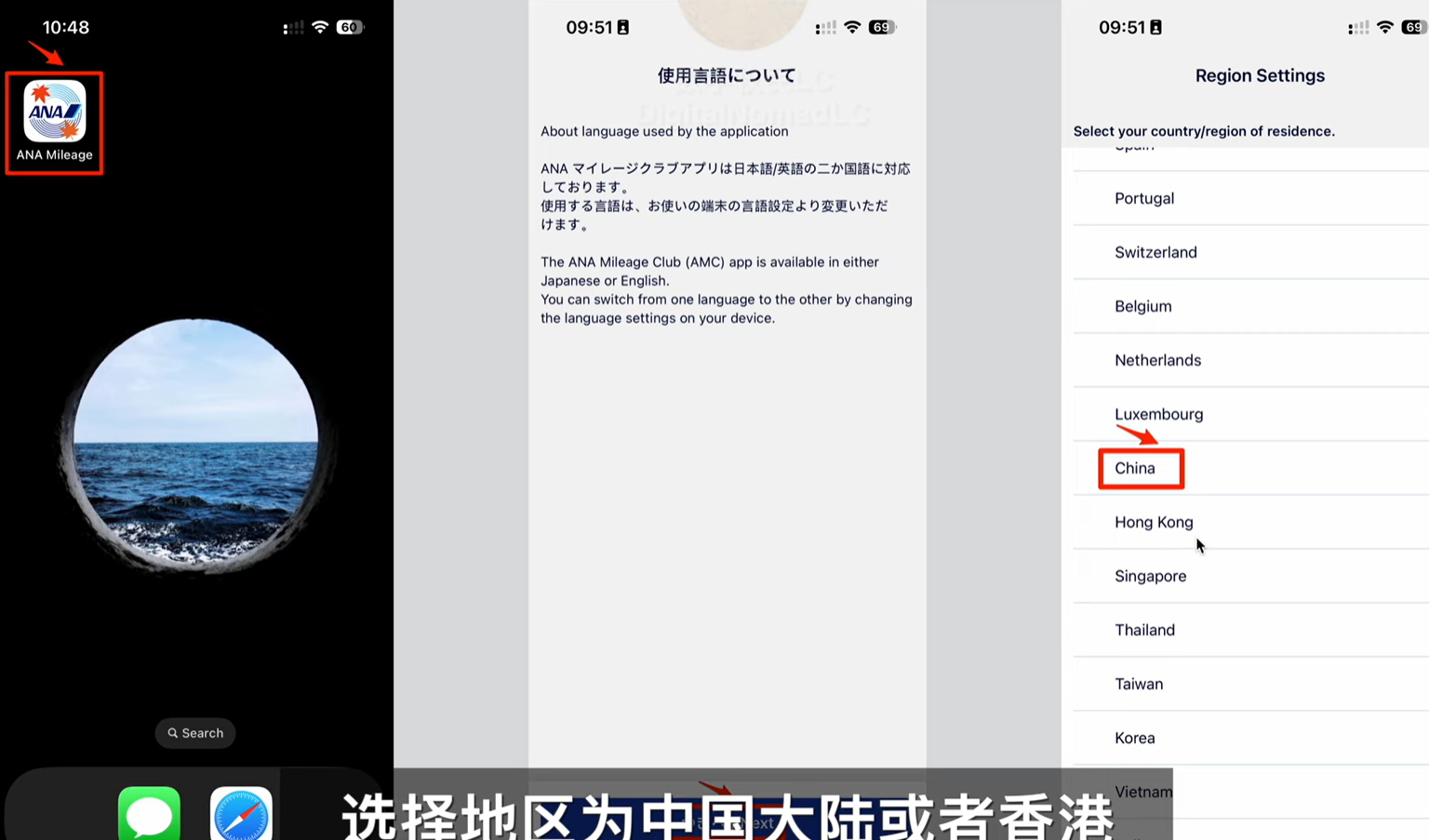Tap the battery indicator on the language info screen

[x=882, y=27]
